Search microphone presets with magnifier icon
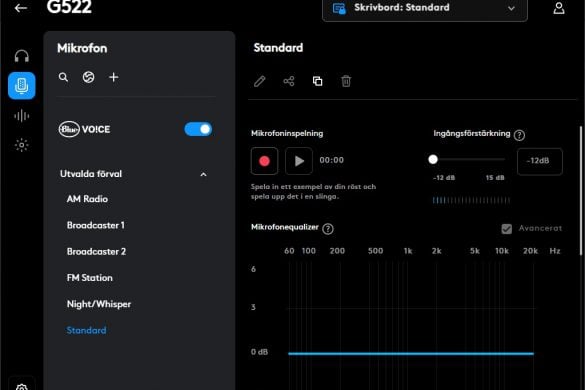 click(x=63, y=77)
